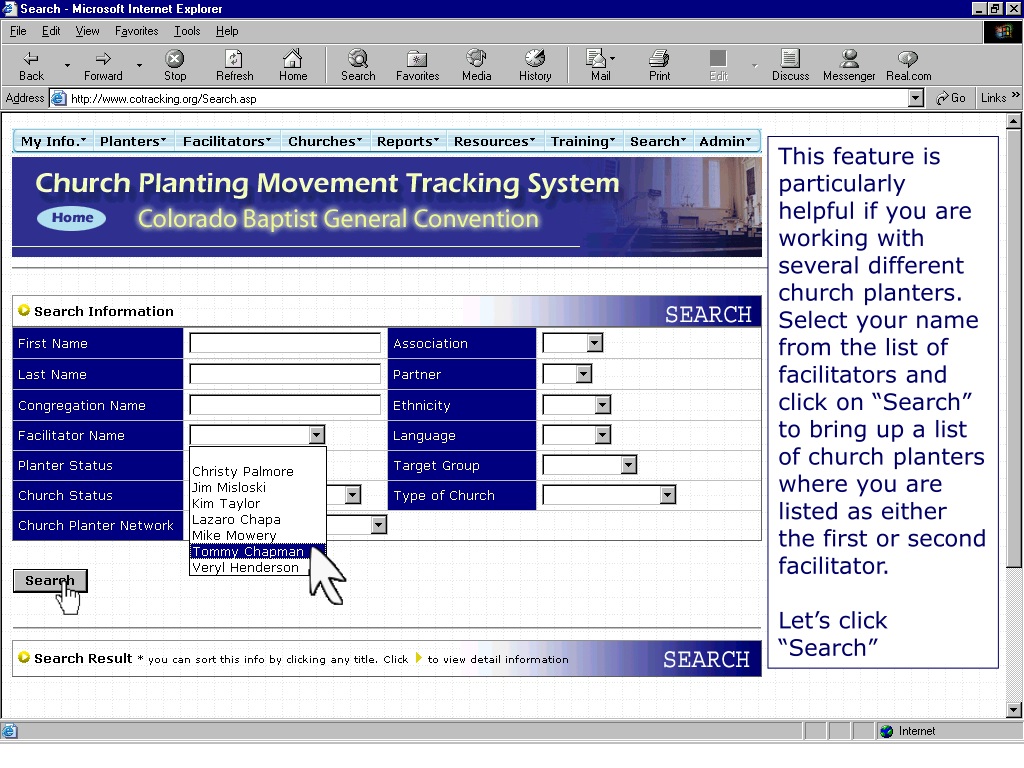The height and width of the screenshot is (768, 1024).
Task: Open the Help menu
Action: (227, 31)
